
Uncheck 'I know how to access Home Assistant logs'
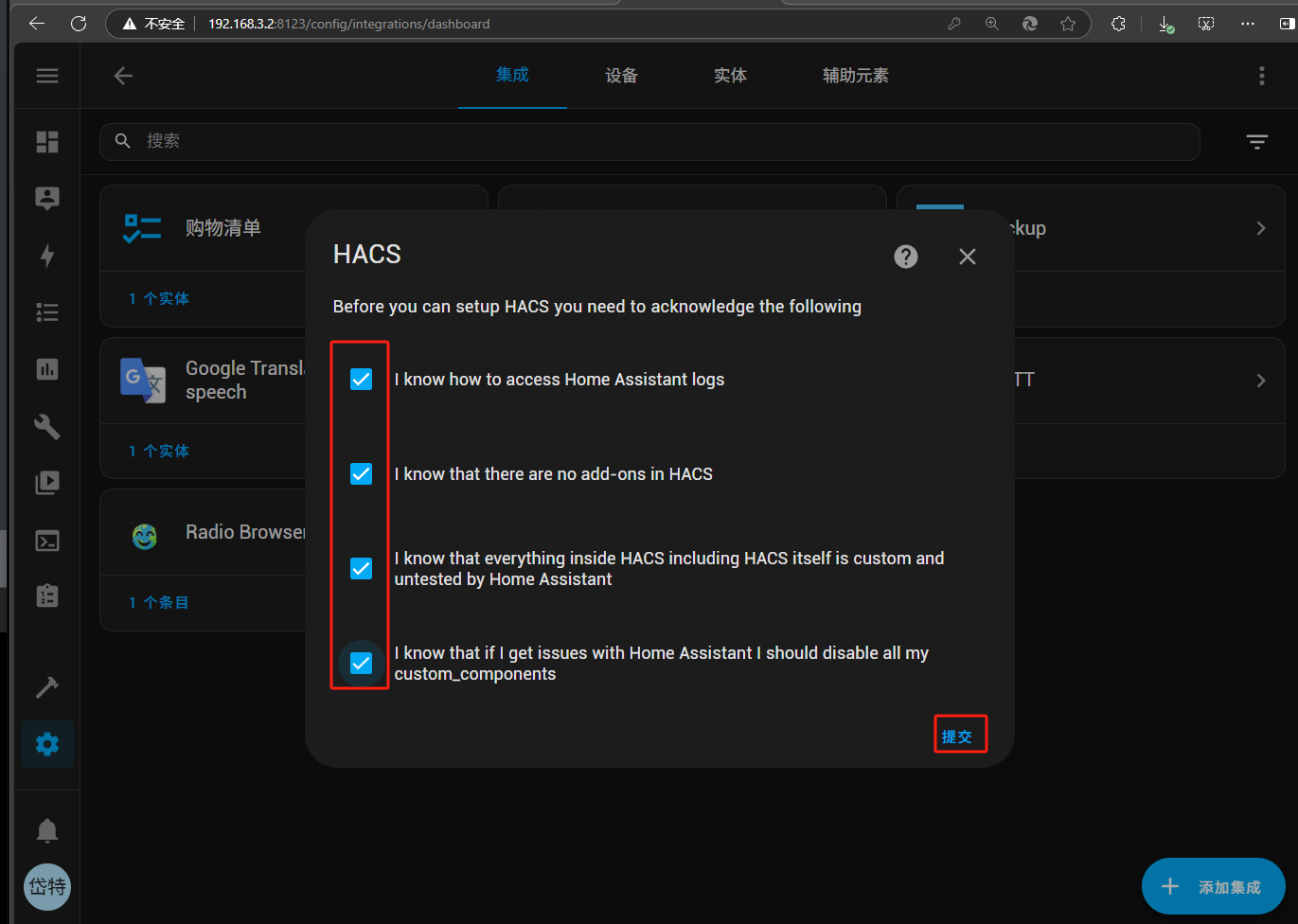362,380
